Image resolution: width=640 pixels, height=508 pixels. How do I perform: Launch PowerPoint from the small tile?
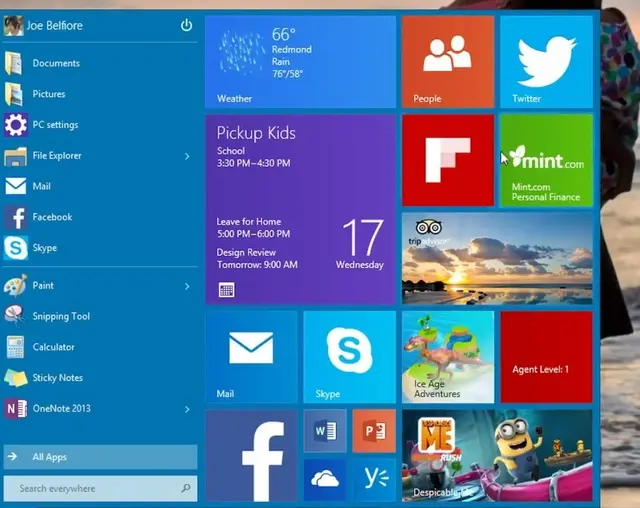pyautogui.click(x=374, y=431)
